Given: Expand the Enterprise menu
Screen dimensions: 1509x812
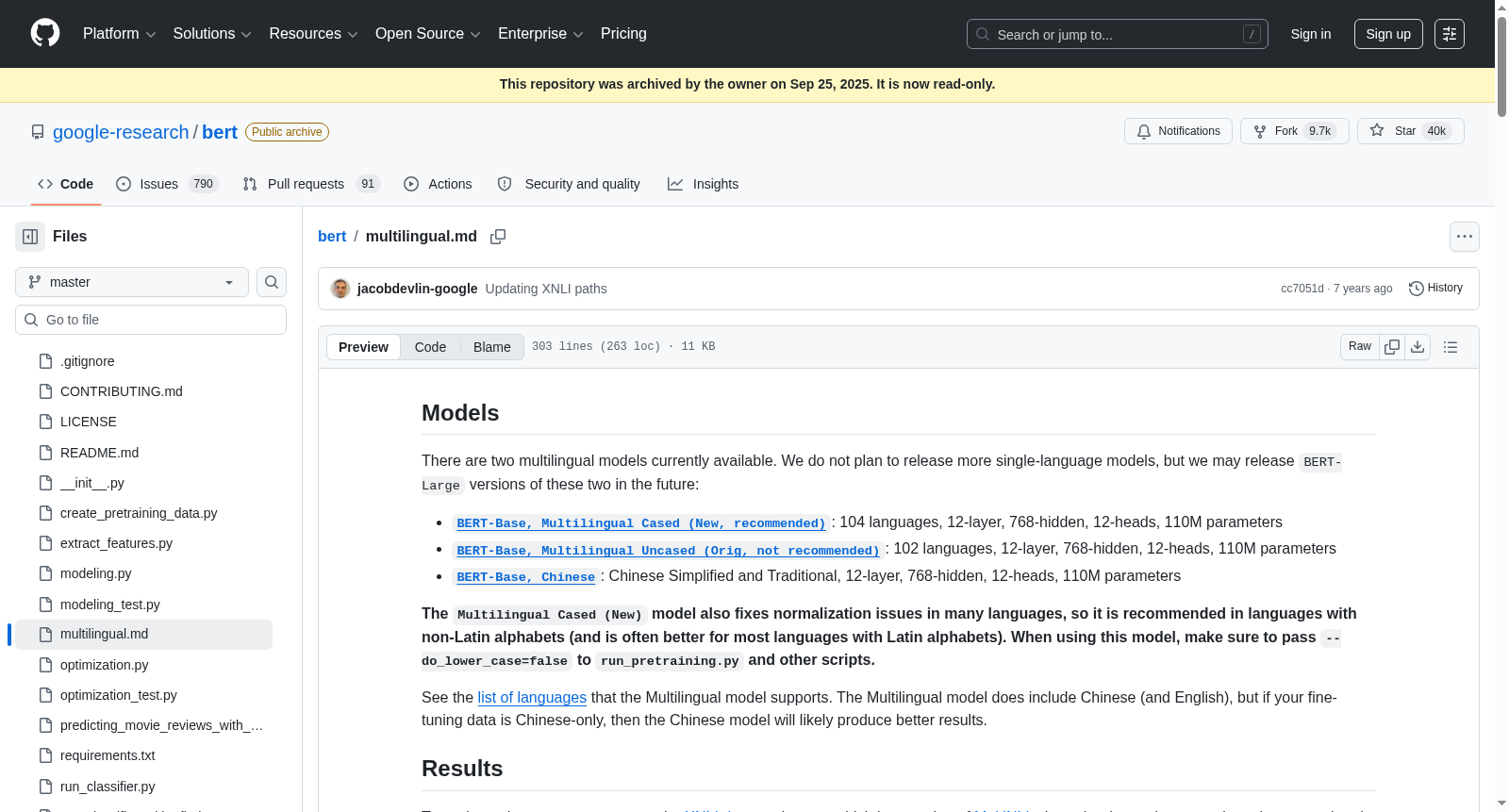Looking at the screenshot, I should 540,34.
